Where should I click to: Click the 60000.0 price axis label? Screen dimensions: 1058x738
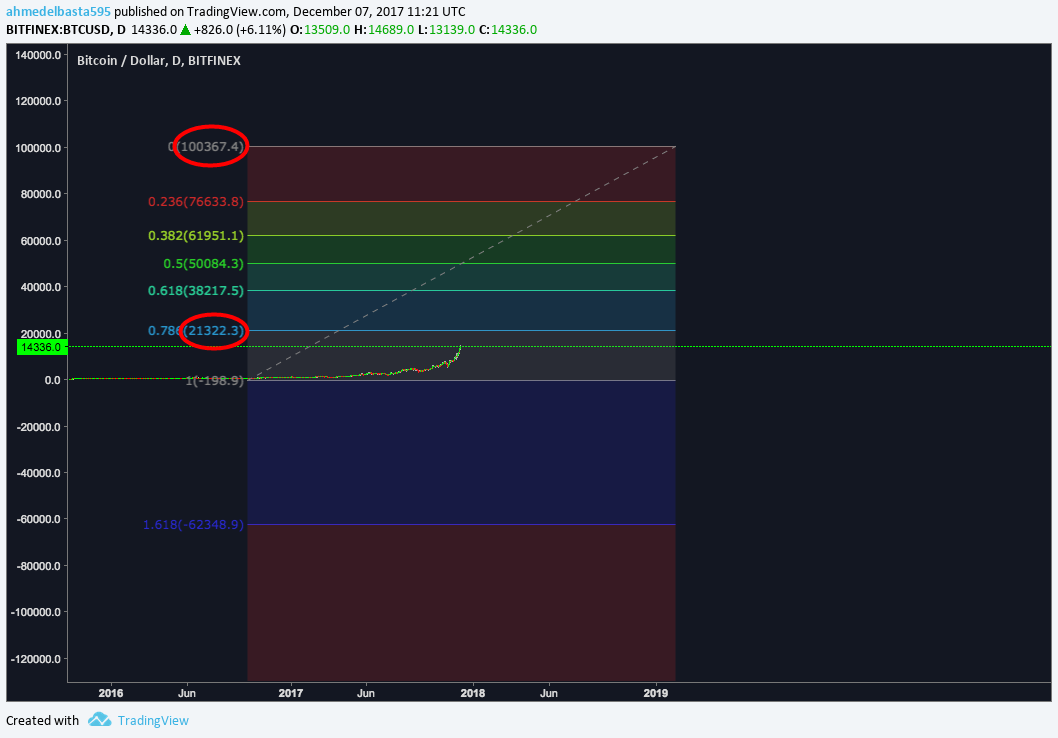coord(40,241)
